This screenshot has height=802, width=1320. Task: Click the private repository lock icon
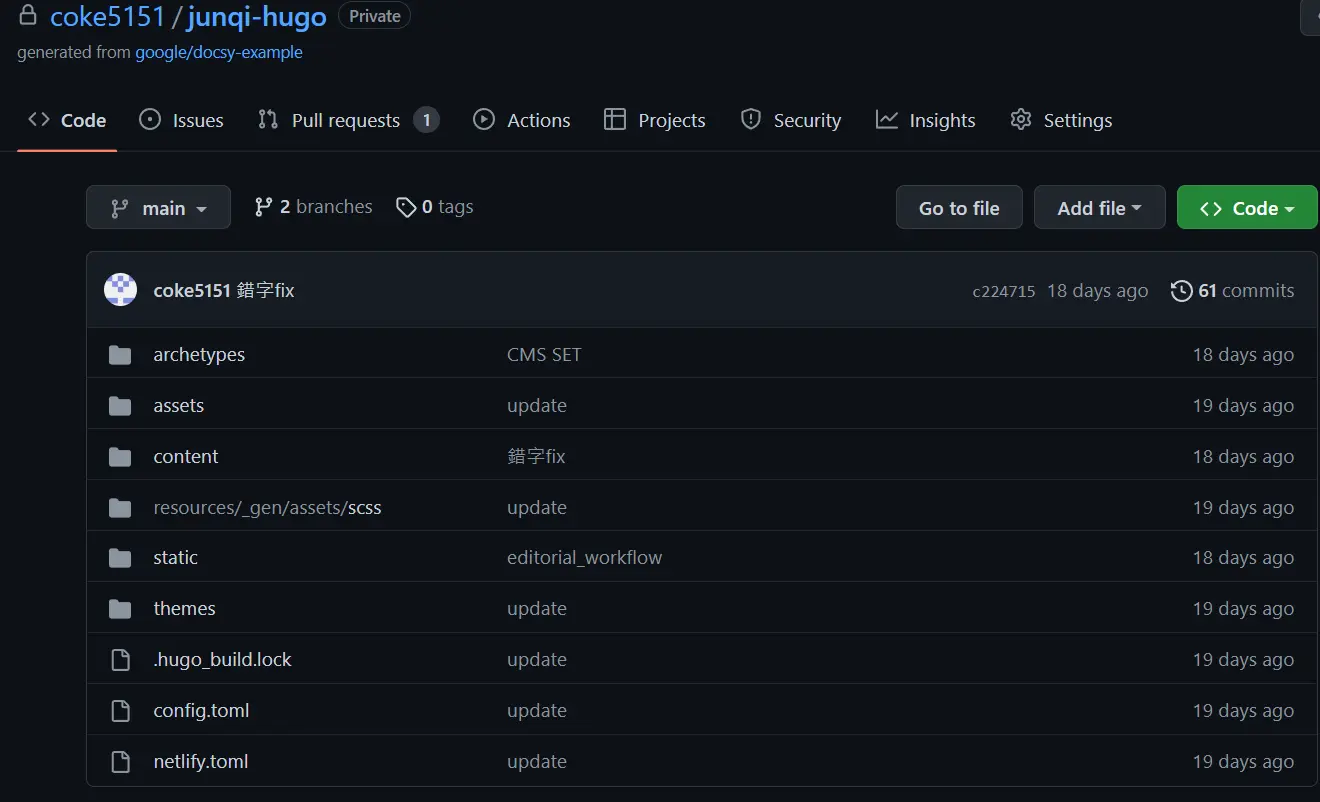tap(28, 16)
